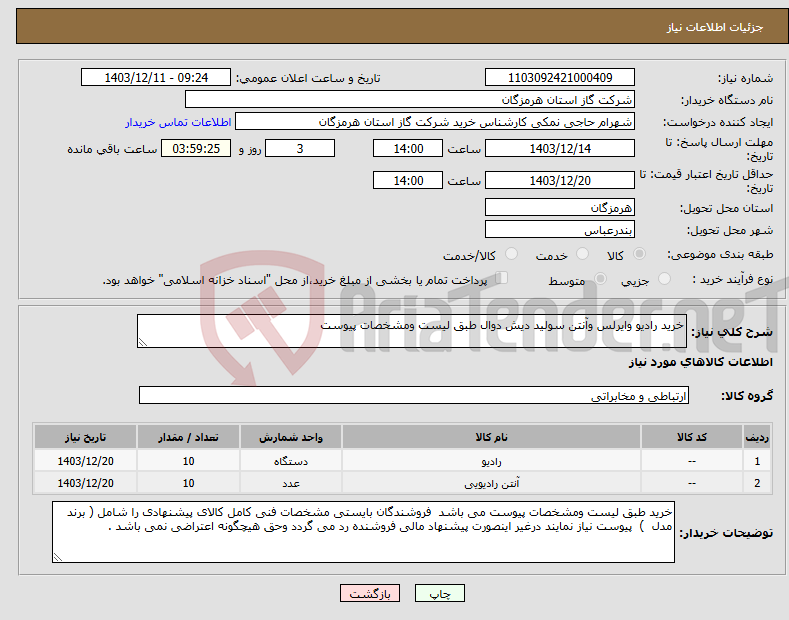Click the price validity date 1403/12/20 field
The height and width of the screenshot is (620, 789).
[x=560, y=180]
